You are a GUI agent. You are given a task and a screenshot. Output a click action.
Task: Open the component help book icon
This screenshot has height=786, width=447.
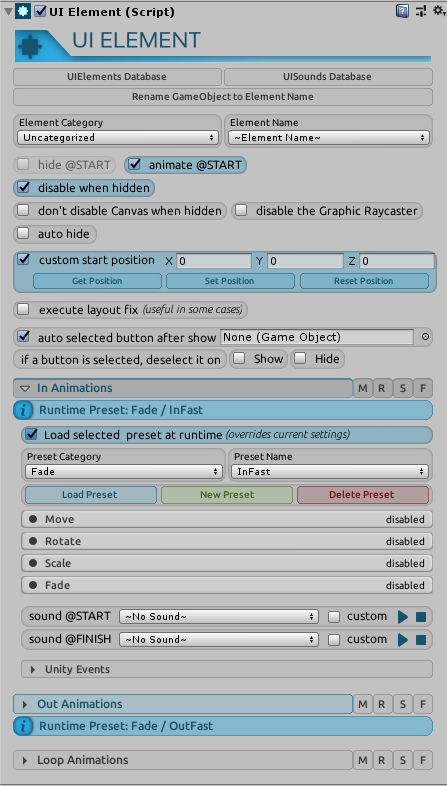tap(402, 11)
